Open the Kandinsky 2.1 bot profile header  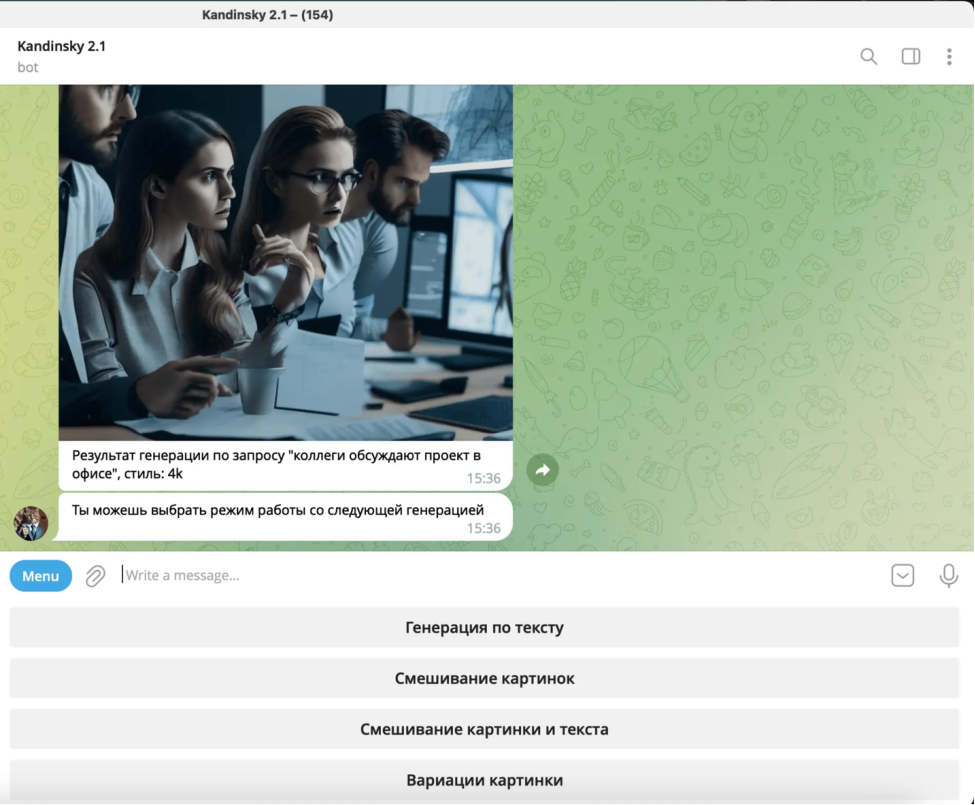(61, 46)
